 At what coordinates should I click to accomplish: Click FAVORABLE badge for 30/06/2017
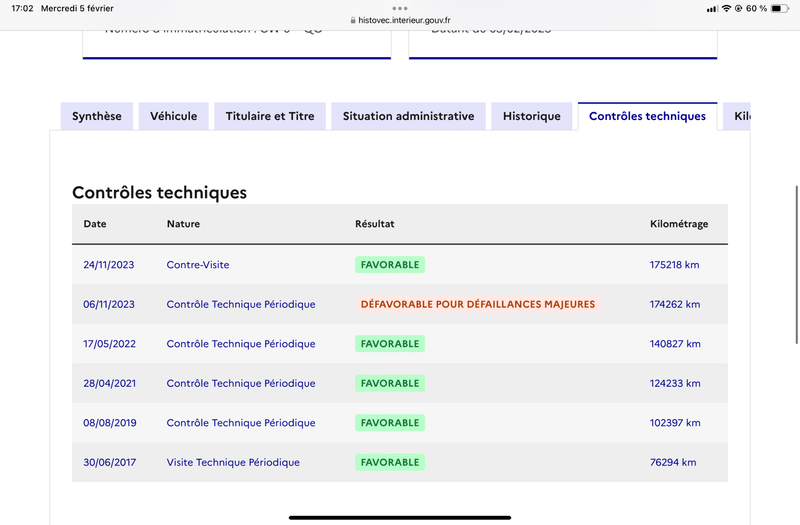[390, 462]
